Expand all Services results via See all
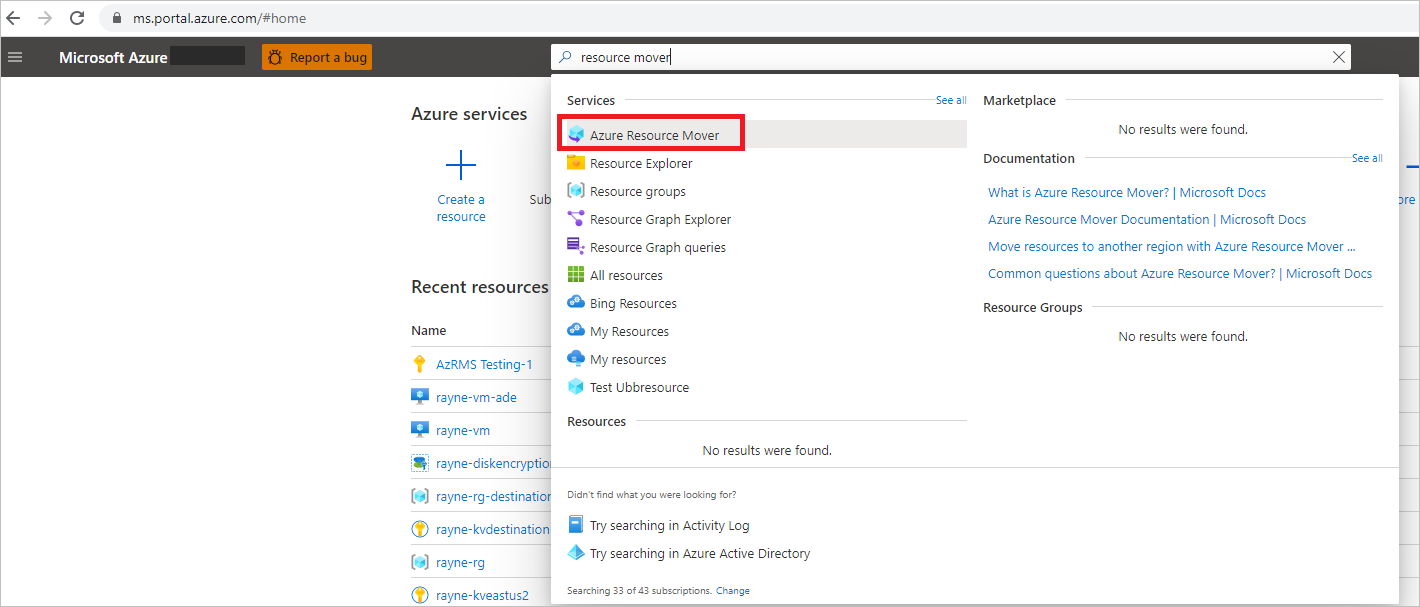1420x607 pixels. coord(950,100)
